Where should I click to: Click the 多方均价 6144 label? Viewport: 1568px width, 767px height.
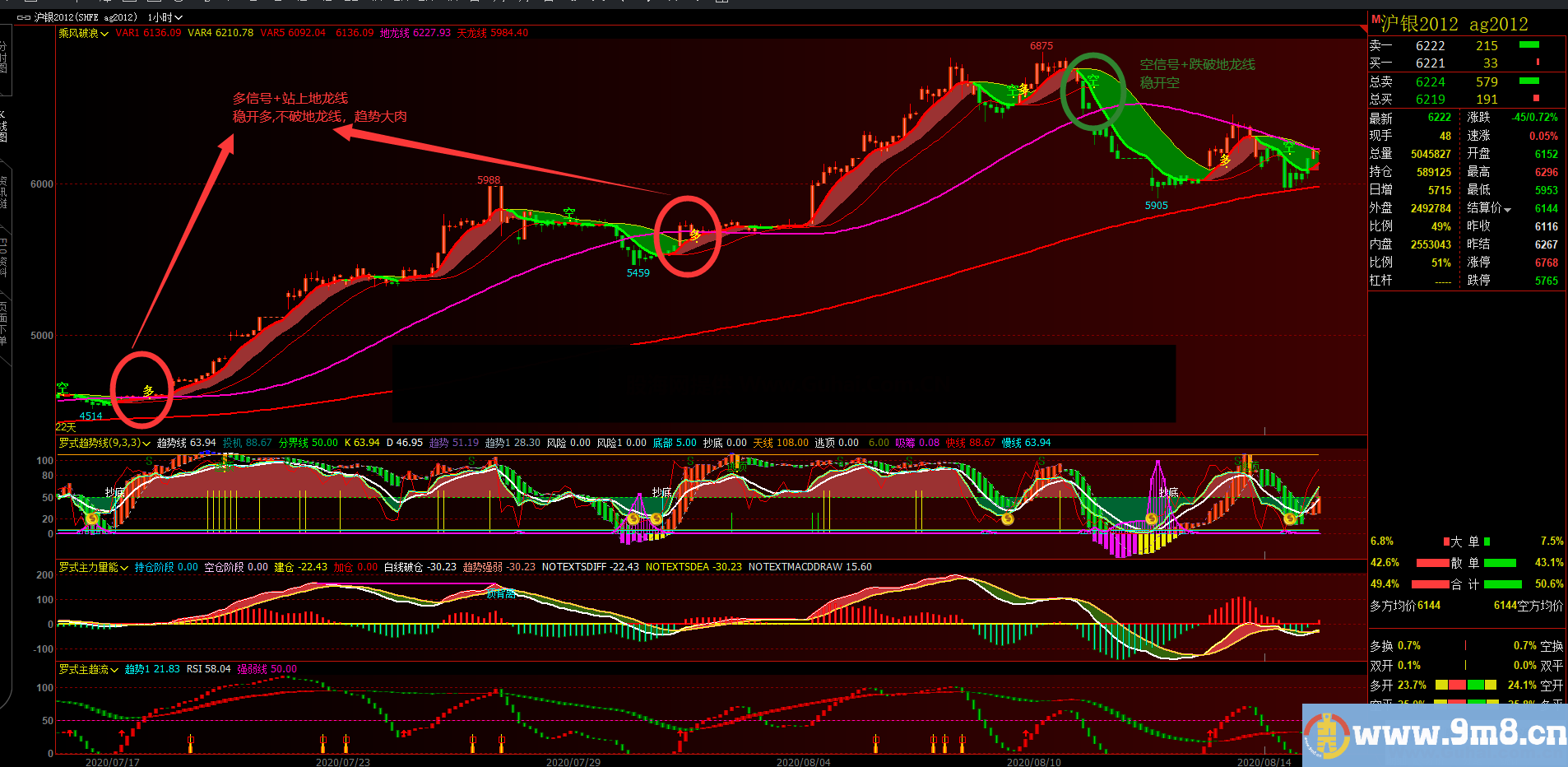click(x=1405, y=606)
